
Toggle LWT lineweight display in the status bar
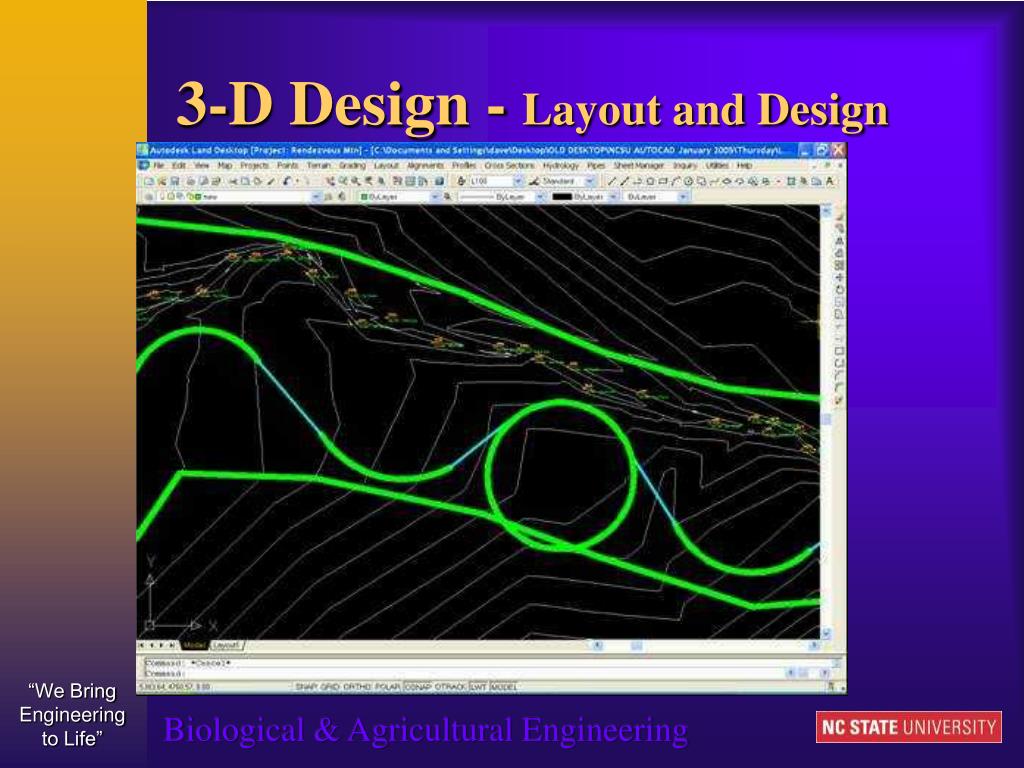pos(479,686)
